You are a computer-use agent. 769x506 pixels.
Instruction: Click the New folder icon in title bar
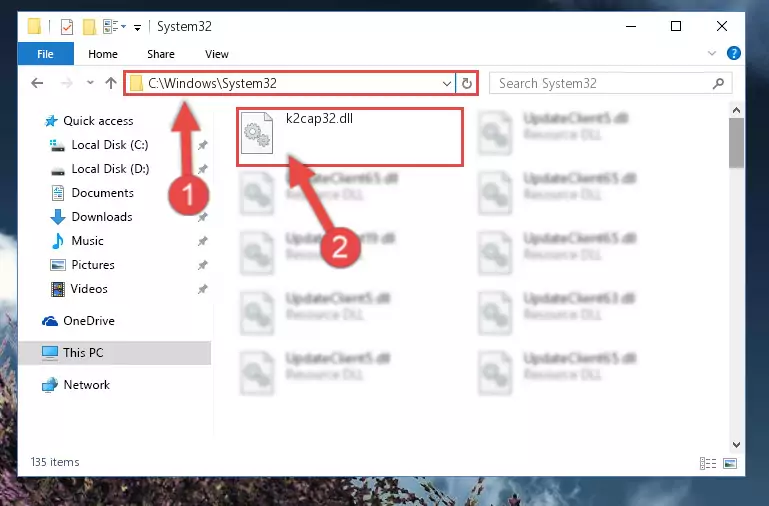pyautogui.click(x=89, y=26)
